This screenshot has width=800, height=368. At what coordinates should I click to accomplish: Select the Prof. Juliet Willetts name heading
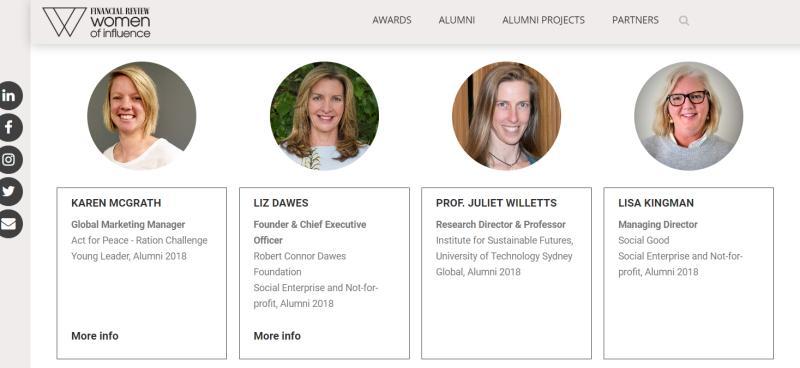tap(496, 203)
